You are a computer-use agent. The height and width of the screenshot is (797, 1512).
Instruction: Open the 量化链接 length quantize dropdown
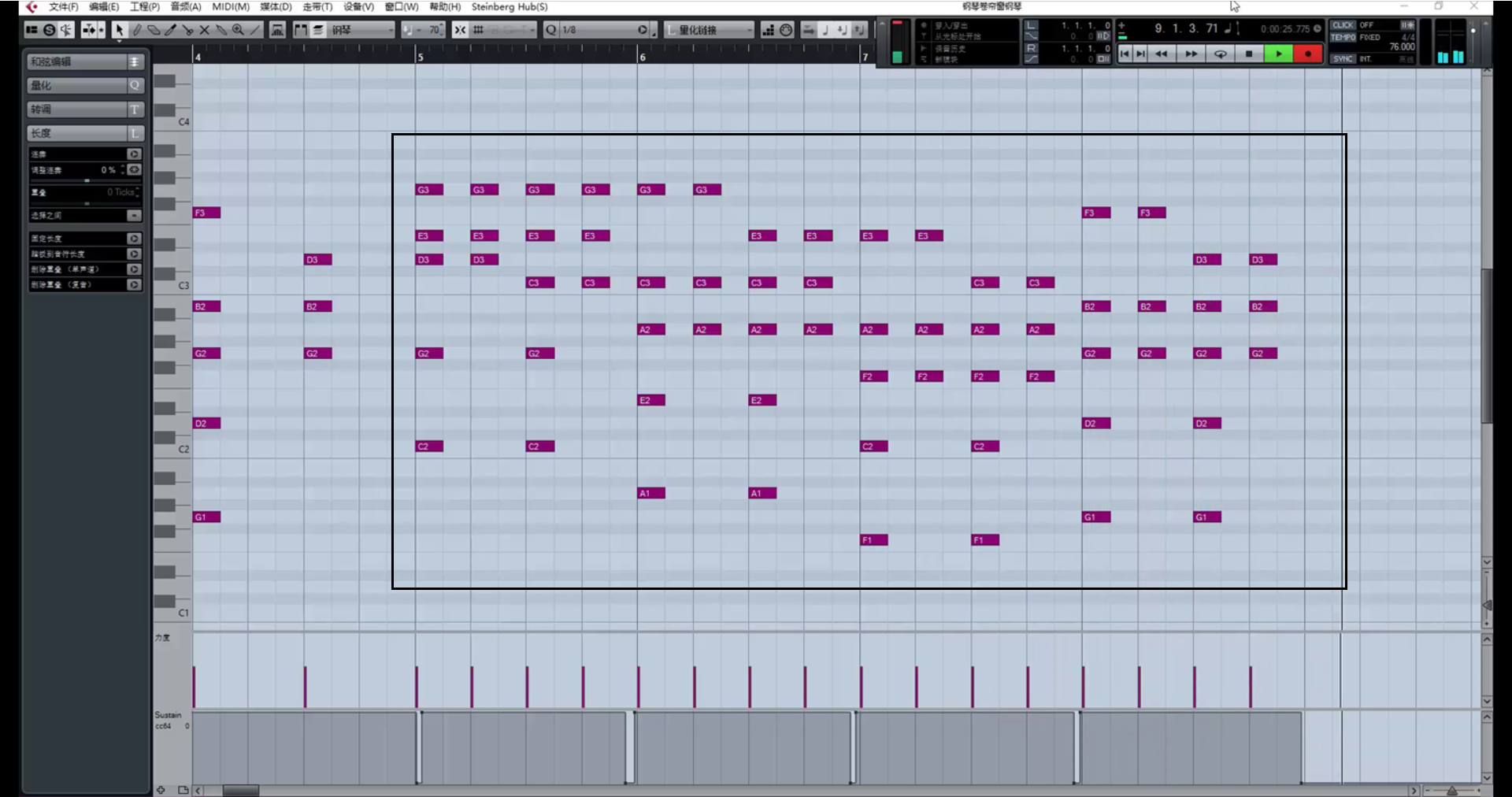[x=710, y=30]
